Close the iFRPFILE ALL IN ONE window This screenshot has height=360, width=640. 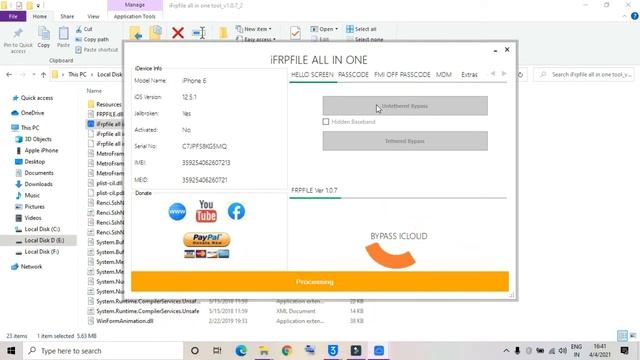(x=507, y=49)
